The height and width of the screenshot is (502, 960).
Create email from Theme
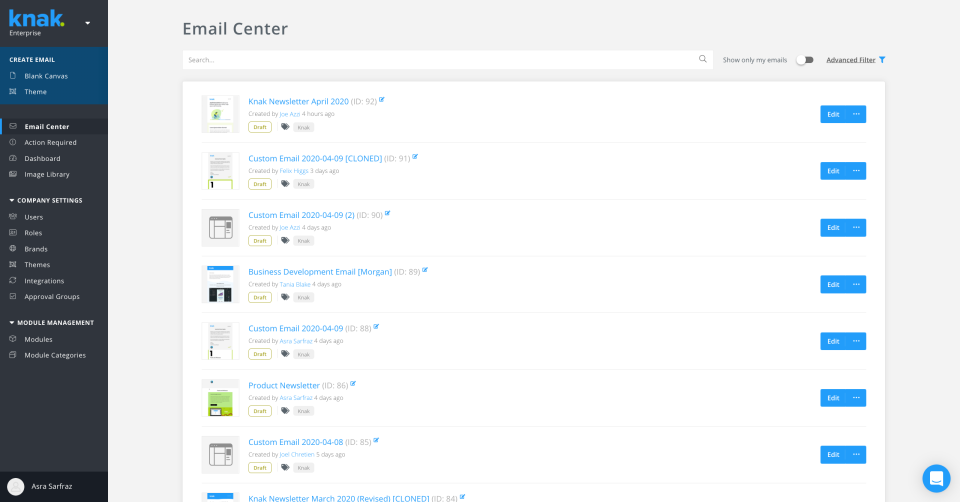pyautogui.click(x=36, y=92)
